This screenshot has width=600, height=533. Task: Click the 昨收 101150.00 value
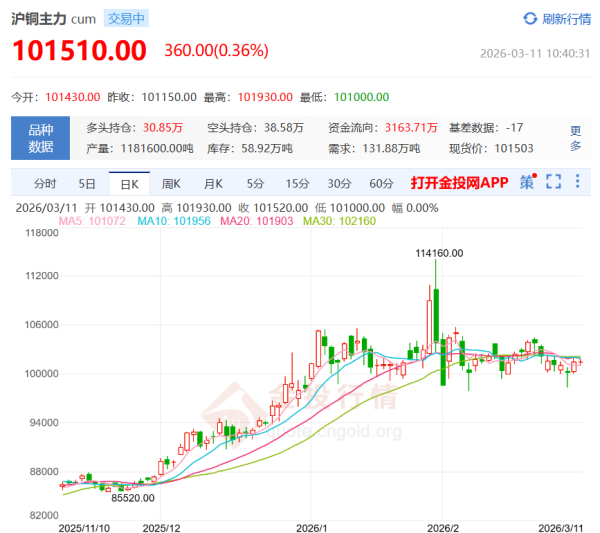coord(169,97)
